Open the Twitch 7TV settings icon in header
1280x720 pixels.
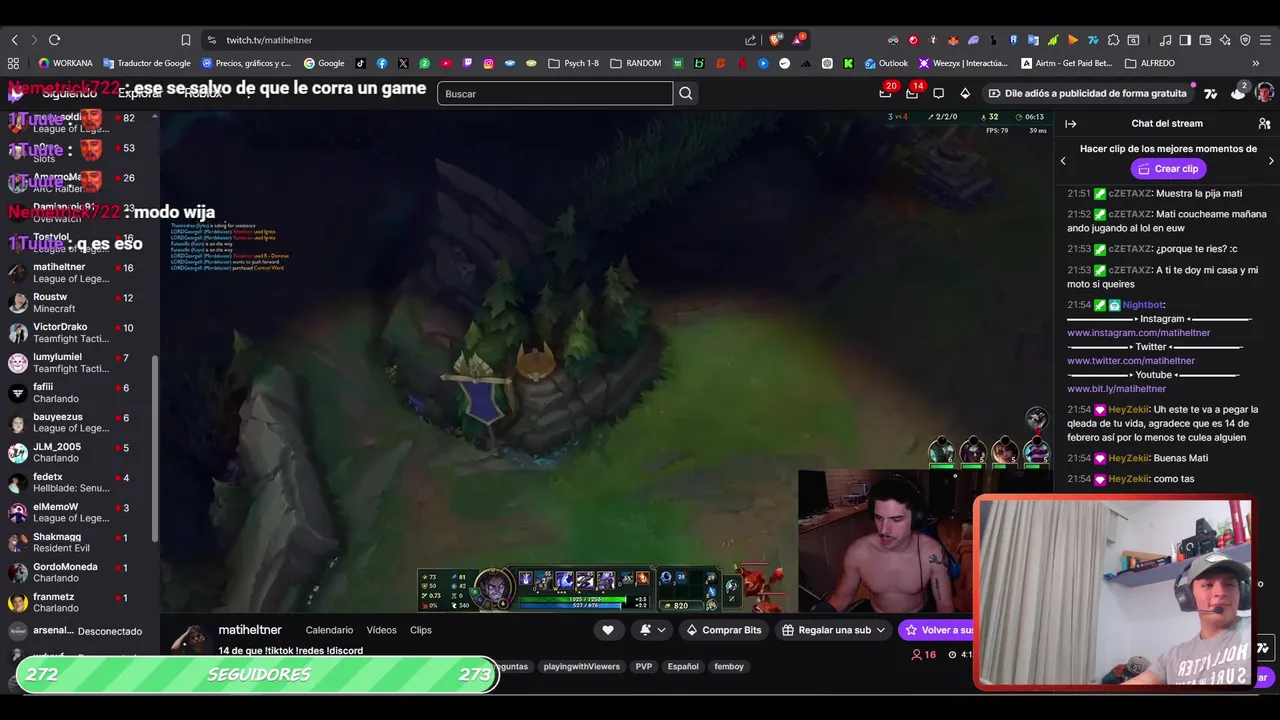click(x=1211, y=93)
